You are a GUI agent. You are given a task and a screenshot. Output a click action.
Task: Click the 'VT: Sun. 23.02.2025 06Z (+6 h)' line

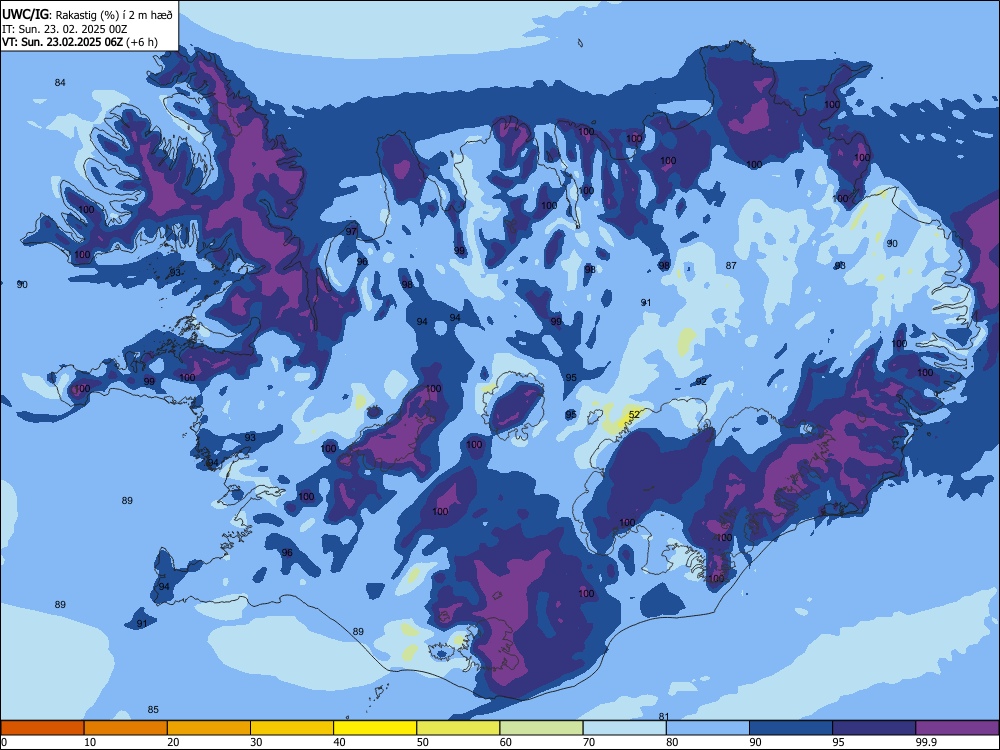[80, 42]
